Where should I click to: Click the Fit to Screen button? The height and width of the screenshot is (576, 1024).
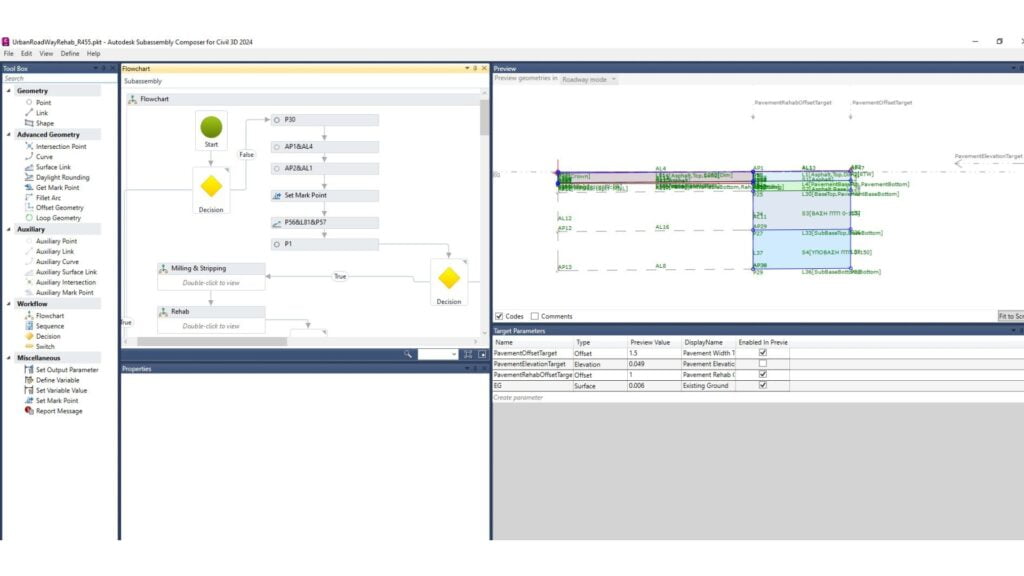click(x=1010, y=316)
